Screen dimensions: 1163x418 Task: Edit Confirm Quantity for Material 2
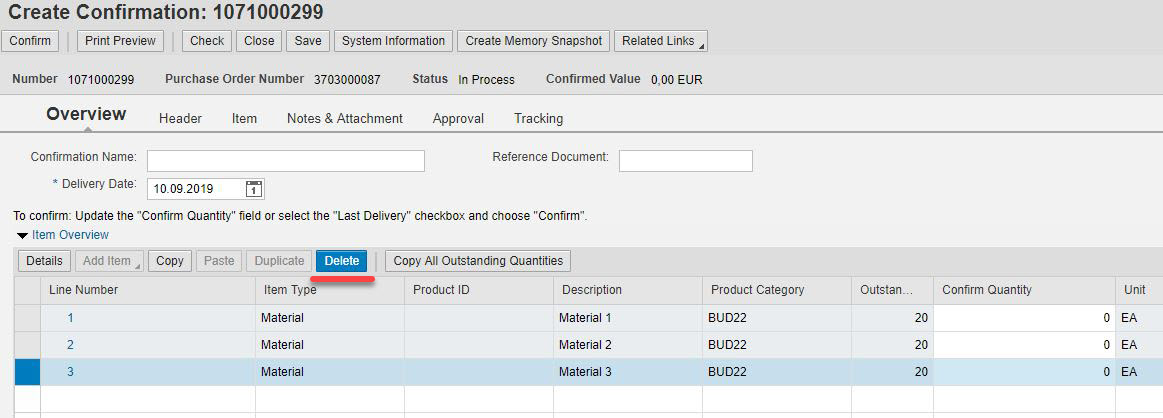[1024, 345]
